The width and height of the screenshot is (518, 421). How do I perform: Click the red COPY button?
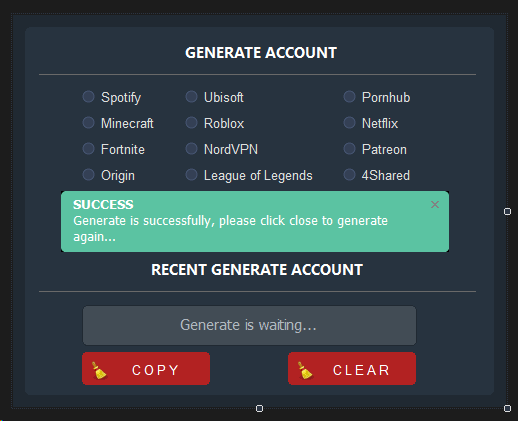point(146,369)
